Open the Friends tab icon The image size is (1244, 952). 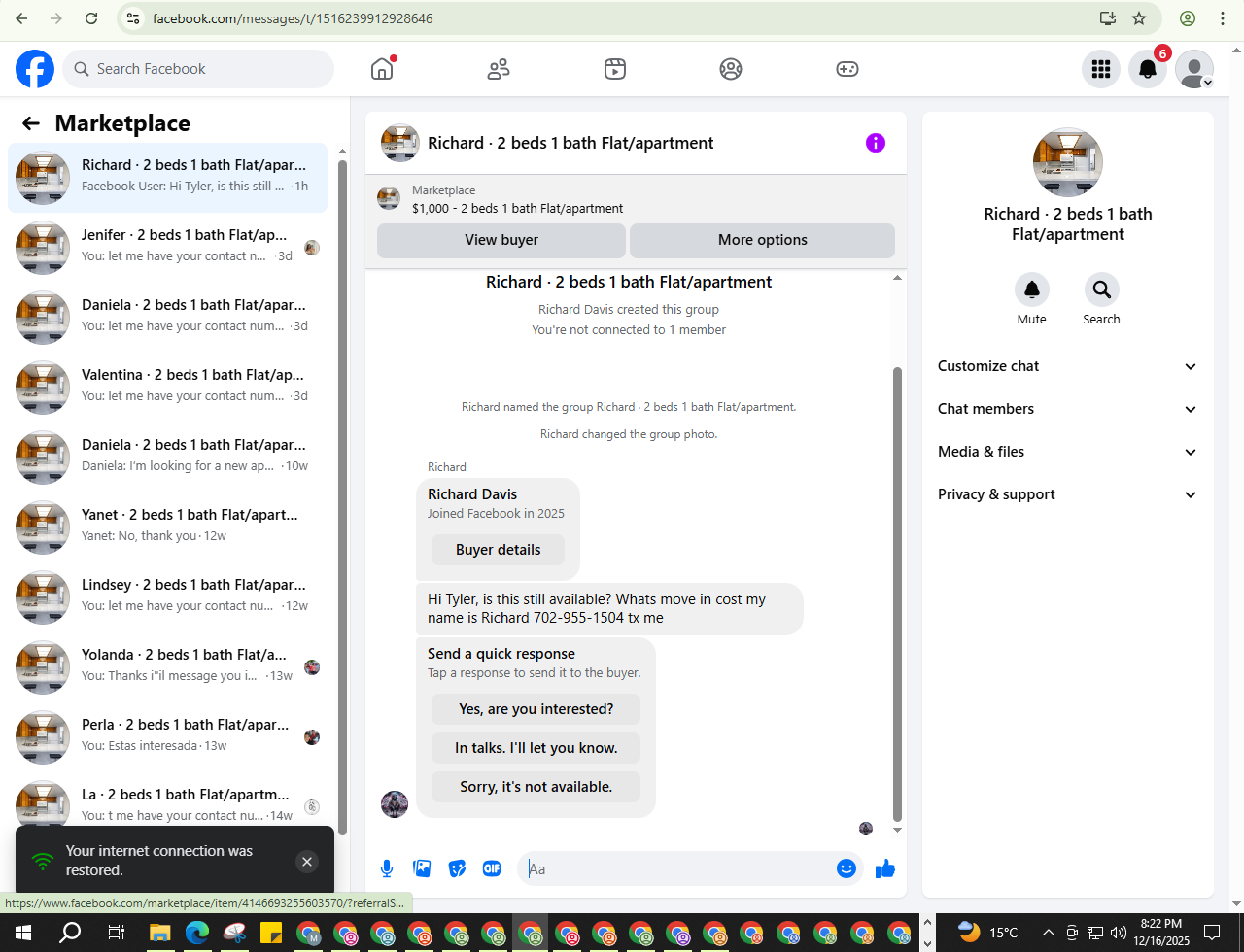pos(499,69)
